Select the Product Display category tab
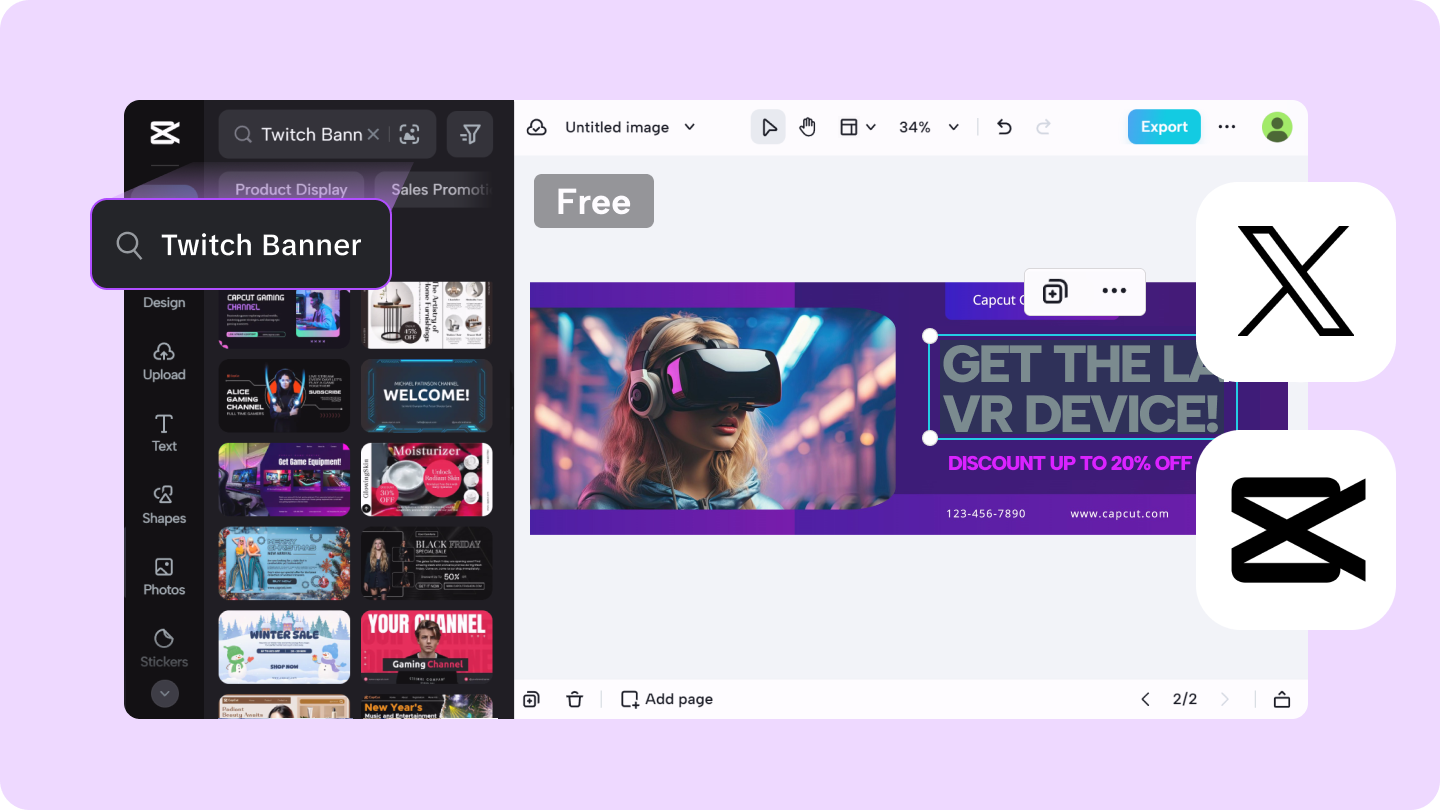Image resolution: width=1440 pixels, height=810 pixels. 291,189
